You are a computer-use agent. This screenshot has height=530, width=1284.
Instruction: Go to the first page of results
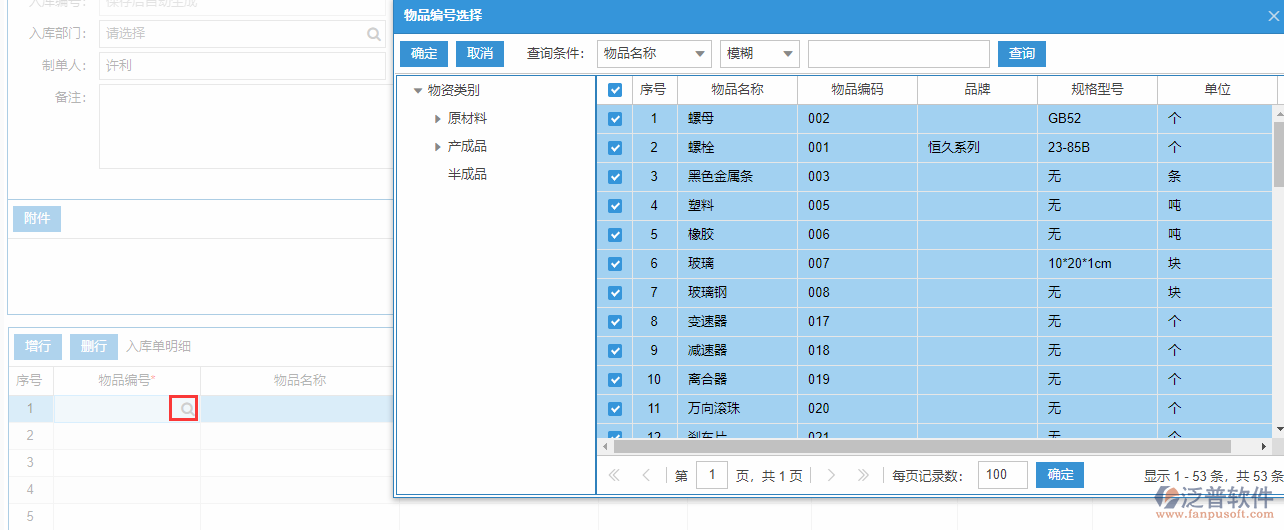pyautogui.click(x=614, y=476)
